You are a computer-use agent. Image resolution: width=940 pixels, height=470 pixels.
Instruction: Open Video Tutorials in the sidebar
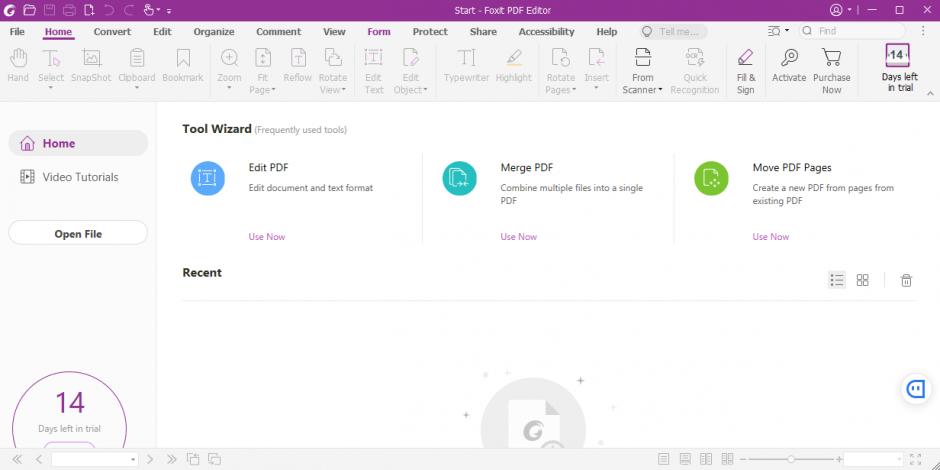(x=78, y=177)
